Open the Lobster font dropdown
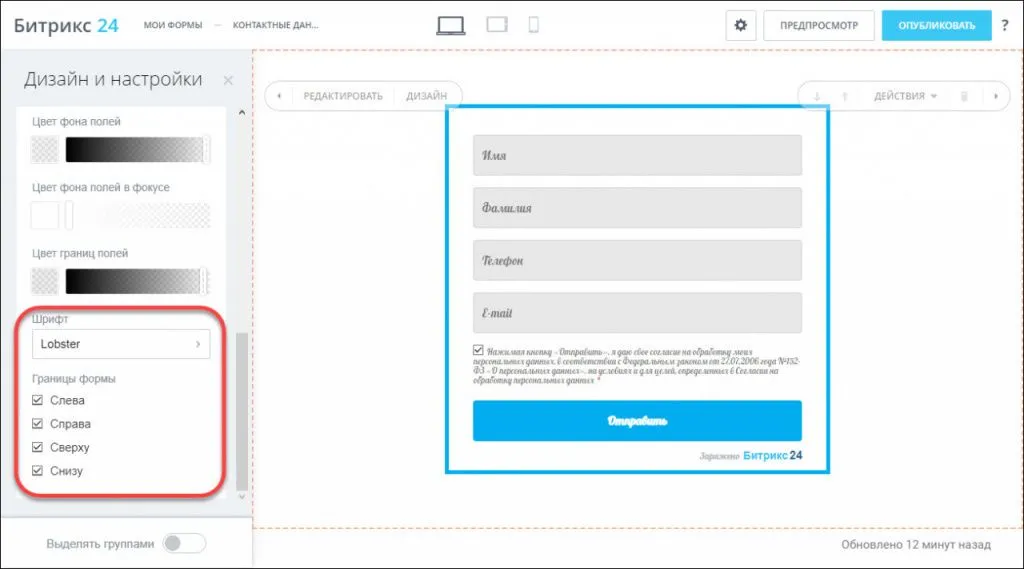1024x569 pixels. pyautogui.click(x=121, y=344)
